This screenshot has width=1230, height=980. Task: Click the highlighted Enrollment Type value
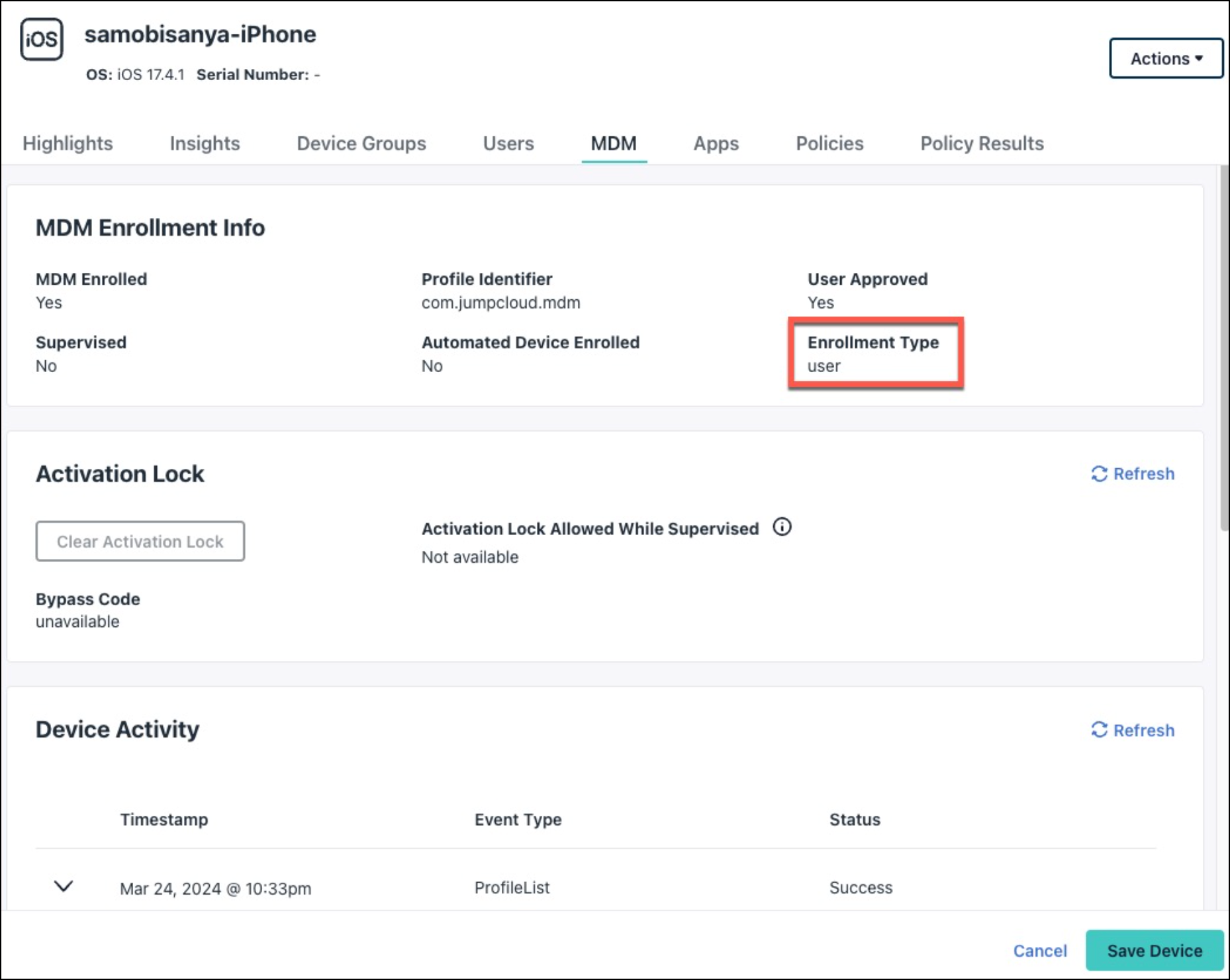pos(823,366)
